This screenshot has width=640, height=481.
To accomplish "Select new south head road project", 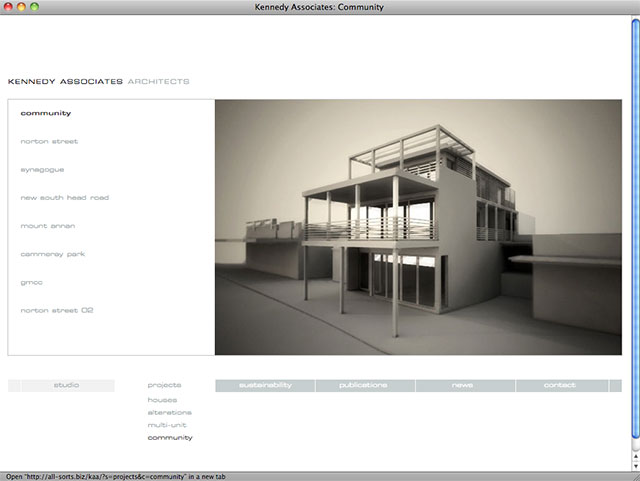I will click(x=64, y=198).
